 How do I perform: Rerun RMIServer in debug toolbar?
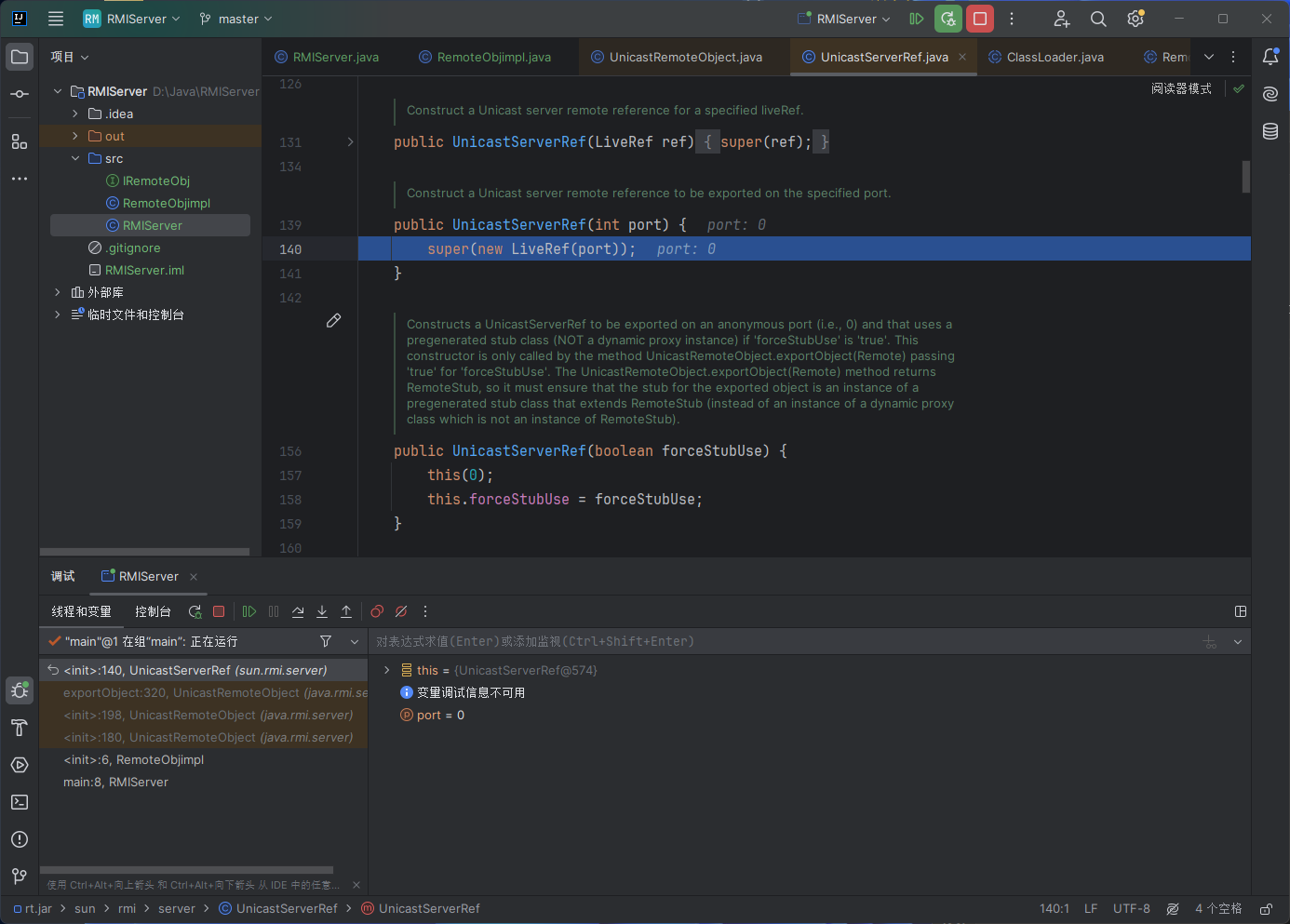(x=195, y=611)
